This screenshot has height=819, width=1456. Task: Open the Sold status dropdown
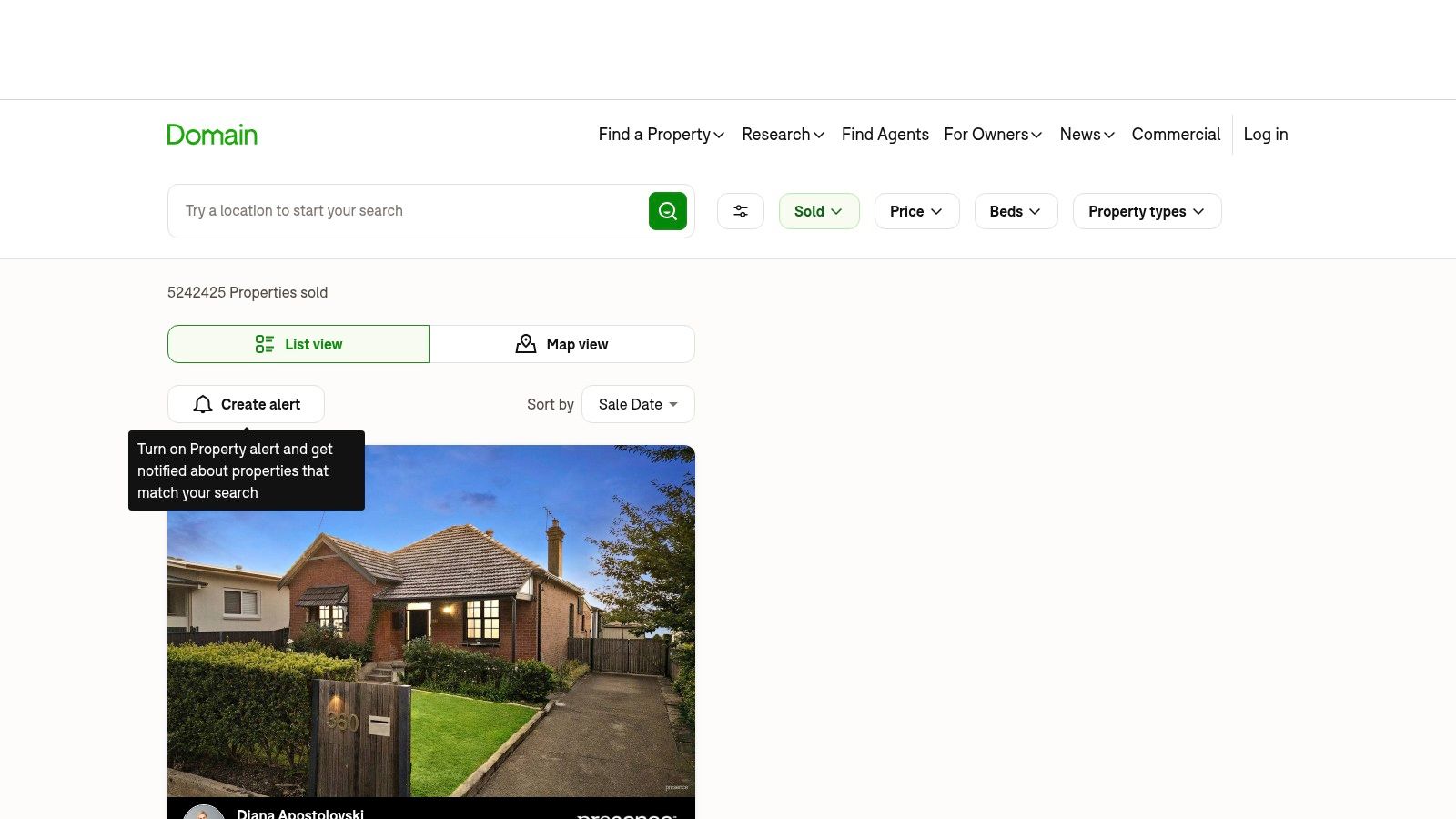point(818,210)
